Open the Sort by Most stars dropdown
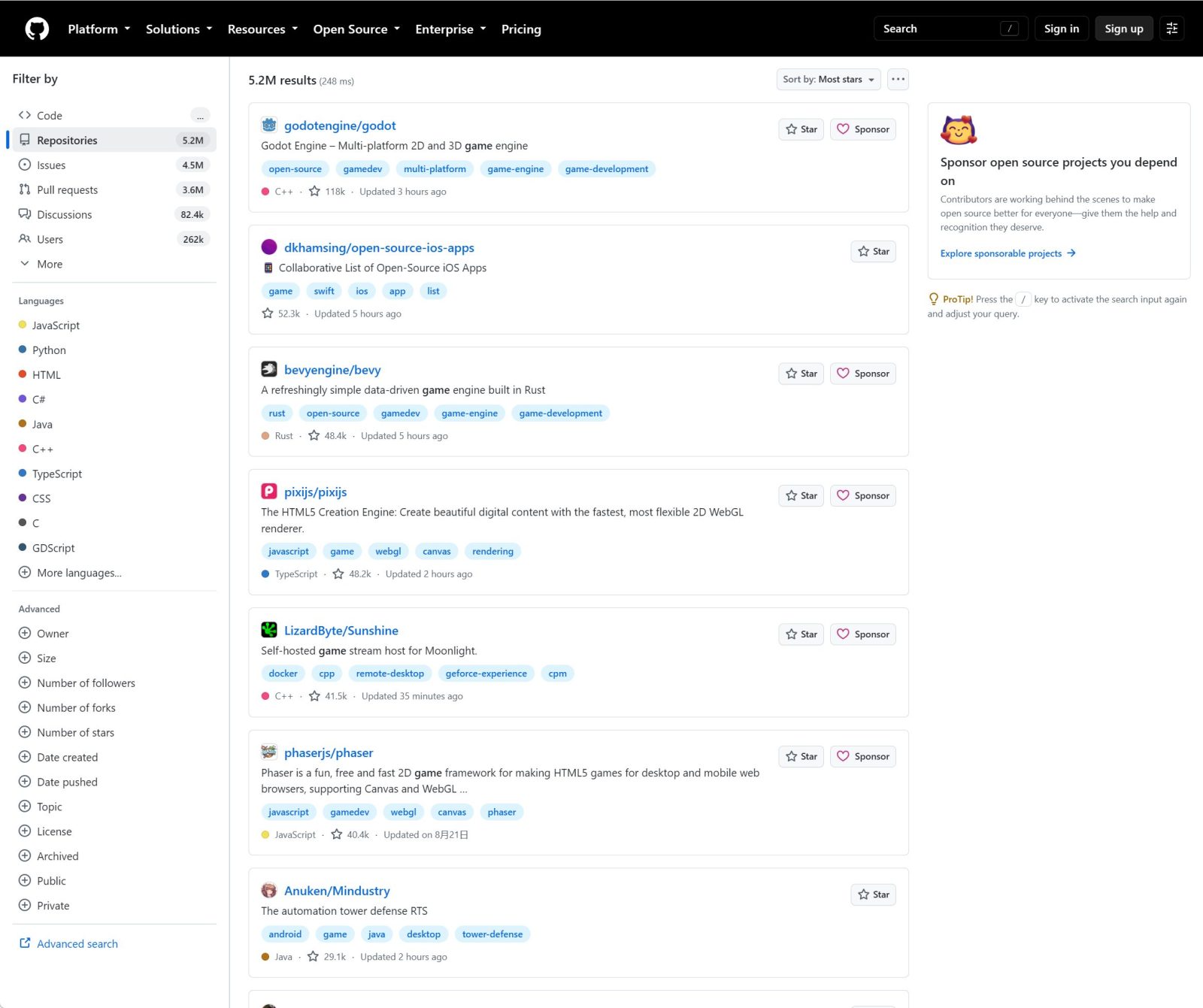This screenshot has width=1203, height=1008. pos(829,80)
